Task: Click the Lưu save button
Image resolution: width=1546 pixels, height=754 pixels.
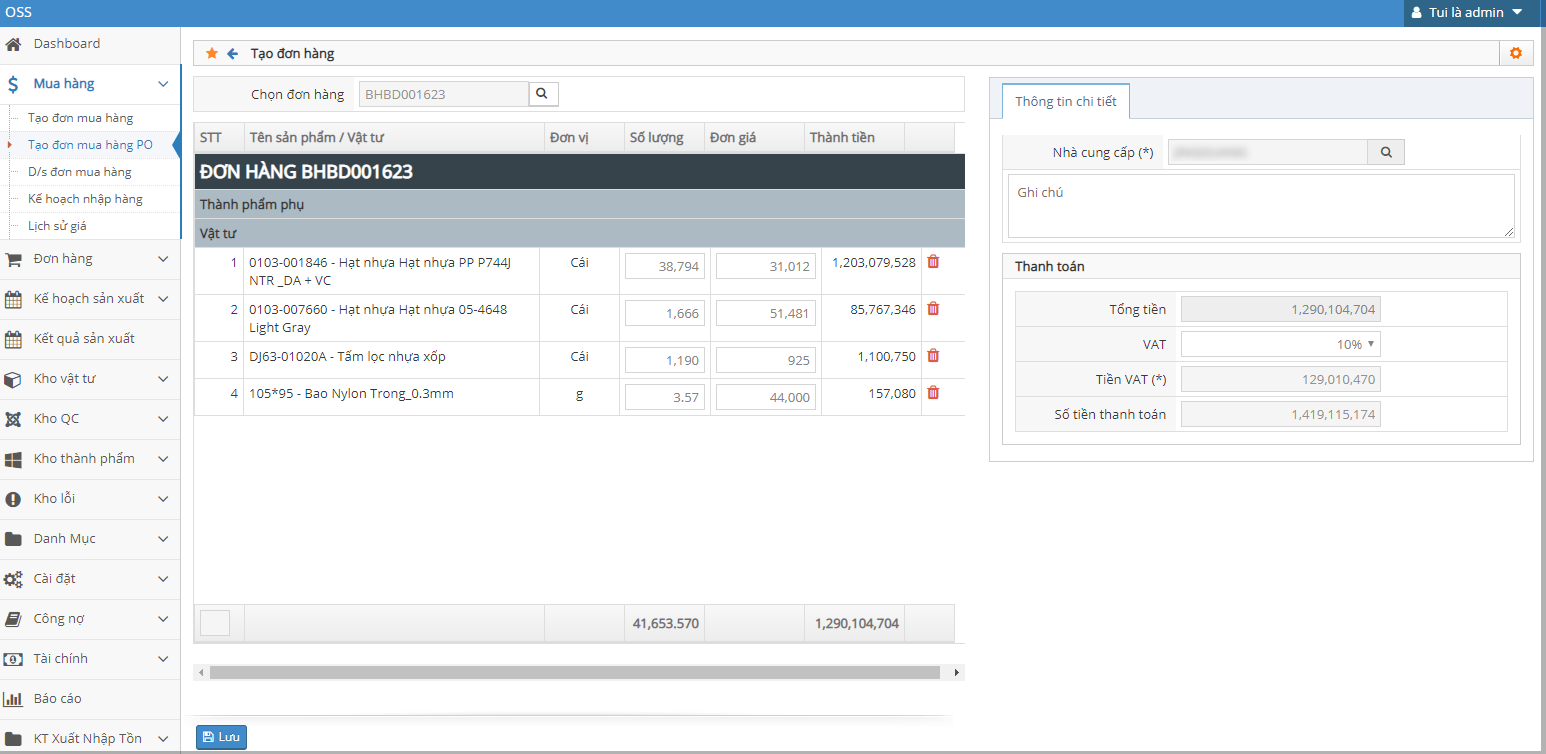Action: tap(221, 737)
